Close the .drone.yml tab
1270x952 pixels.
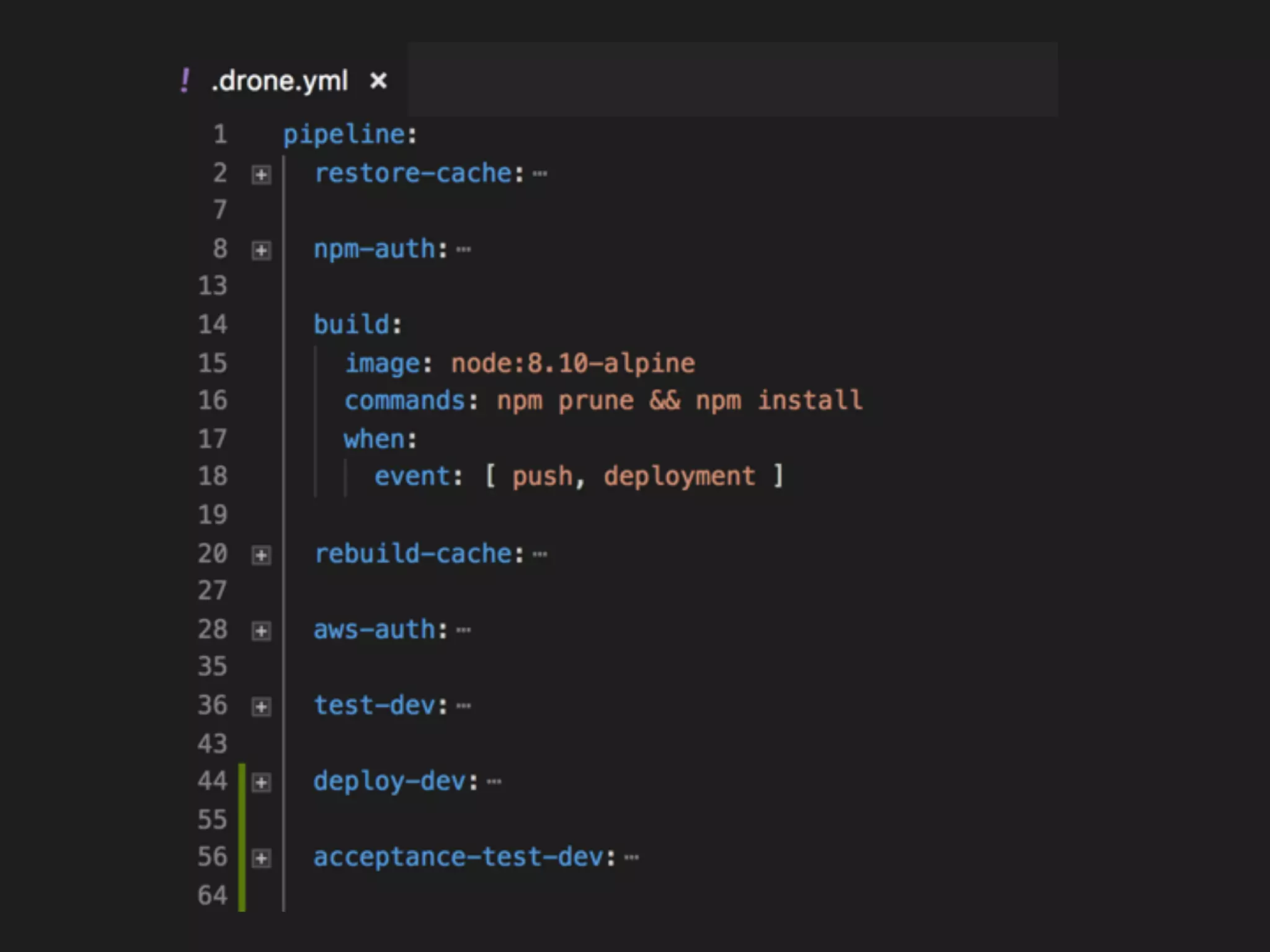tap(378, 81)
